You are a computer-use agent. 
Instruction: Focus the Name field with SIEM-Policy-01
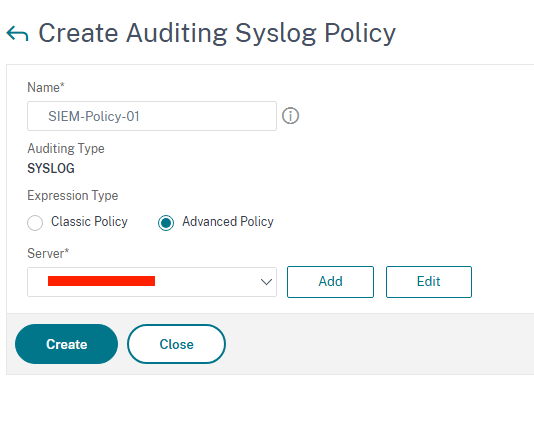(x=152, y=116)
